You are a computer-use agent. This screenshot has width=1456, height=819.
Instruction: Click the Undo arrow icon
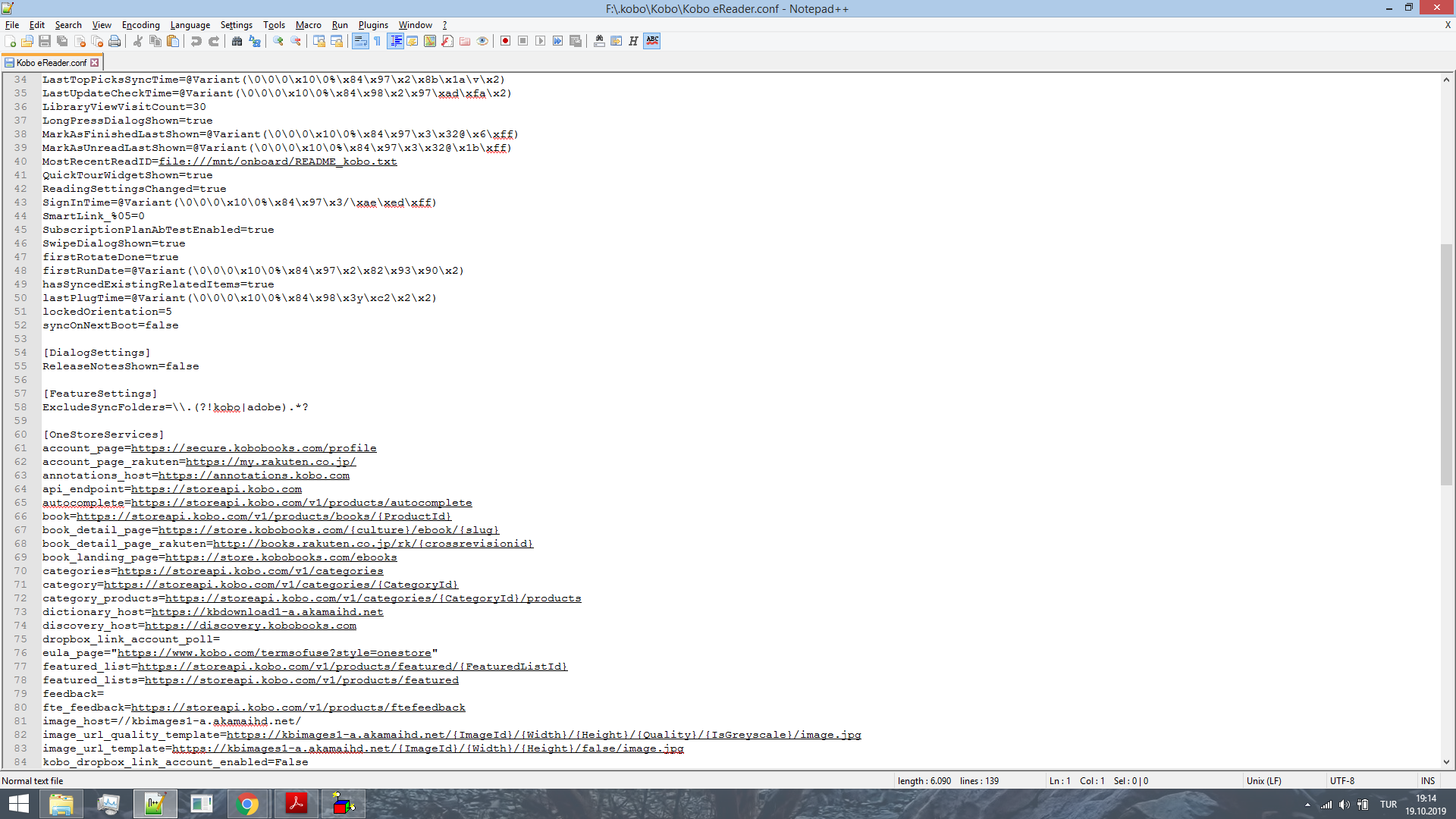pyautogui.click(x=196, y=41)
